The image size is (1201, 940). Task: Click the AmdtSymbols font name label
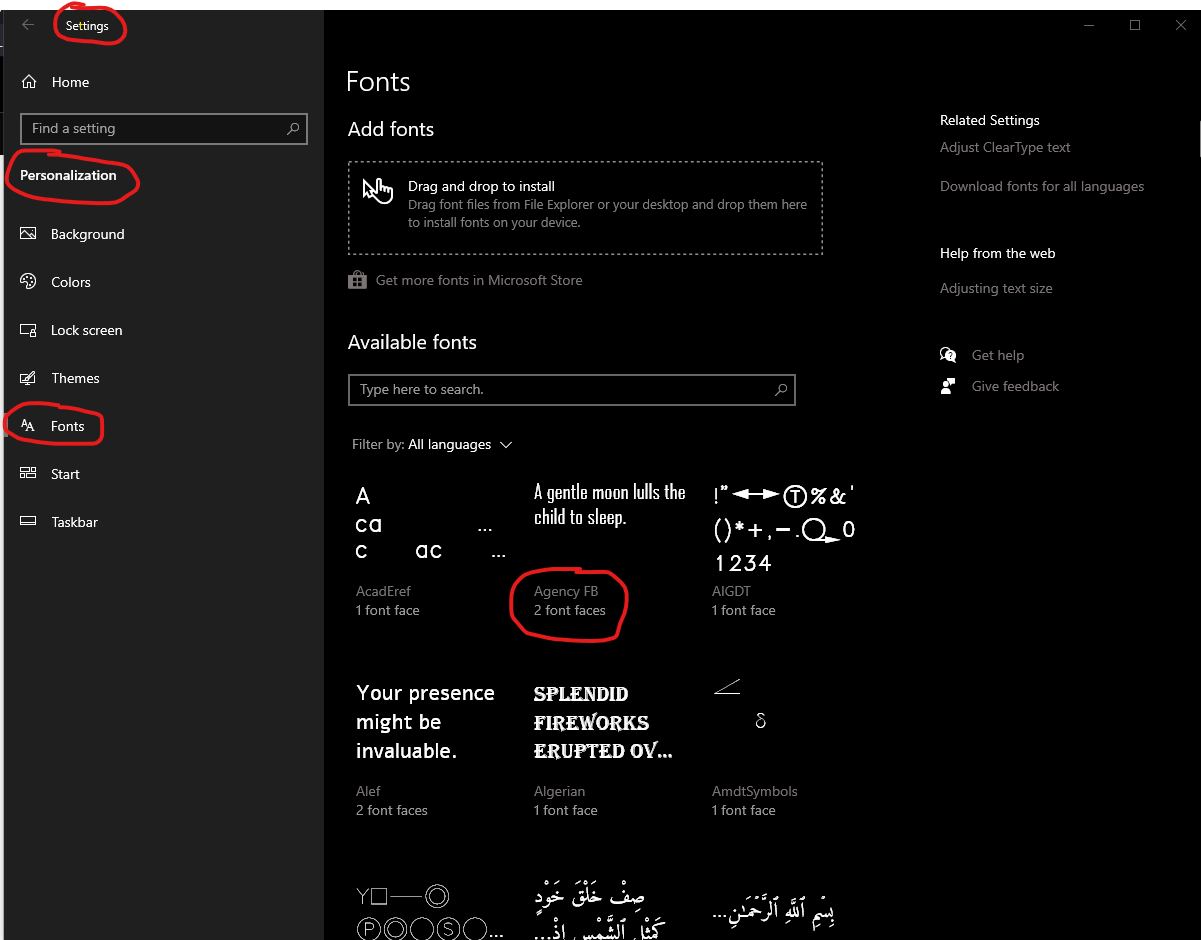pyautogui.click(x=755, y=791)
